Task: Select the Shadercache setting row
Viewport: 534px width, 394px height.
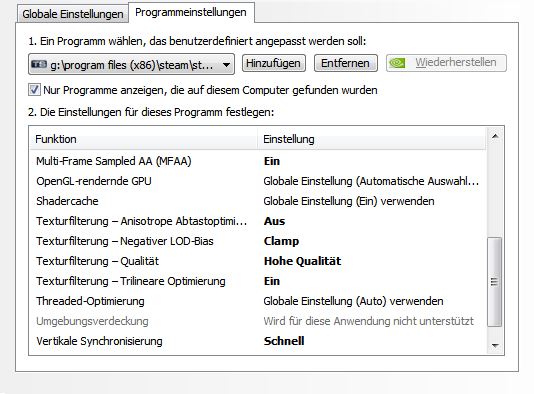Action: (x=258, y=201)
